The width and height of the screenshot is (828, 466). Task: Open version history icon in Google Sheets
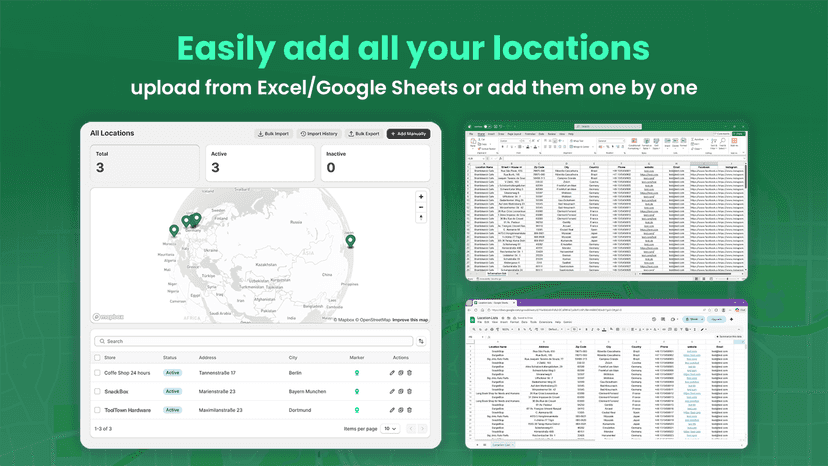[654, 319]
